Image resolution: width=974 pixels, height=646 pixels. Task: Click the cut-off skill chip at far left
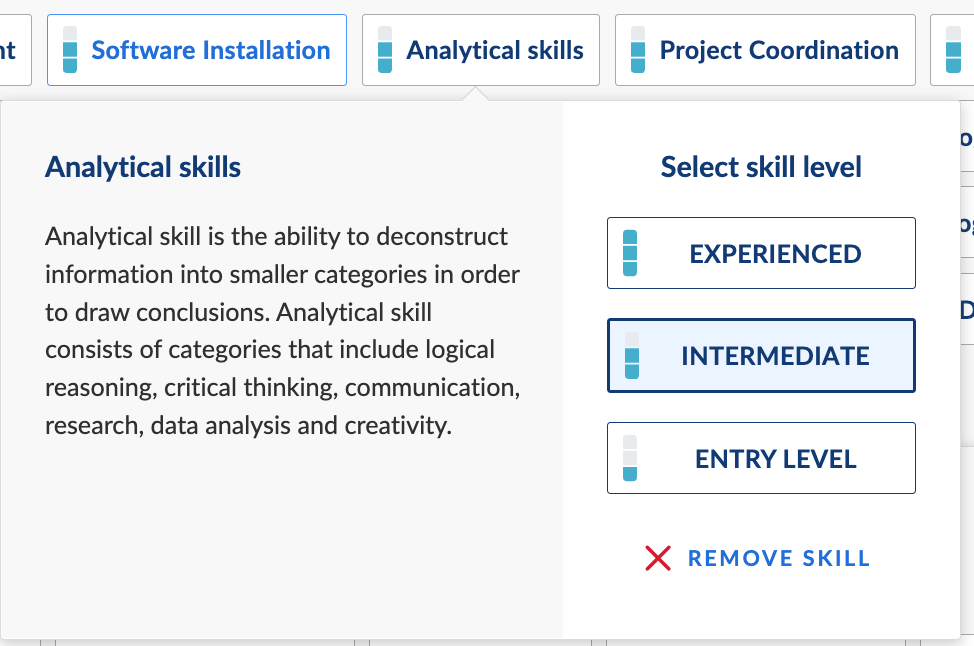coord(15,50)
